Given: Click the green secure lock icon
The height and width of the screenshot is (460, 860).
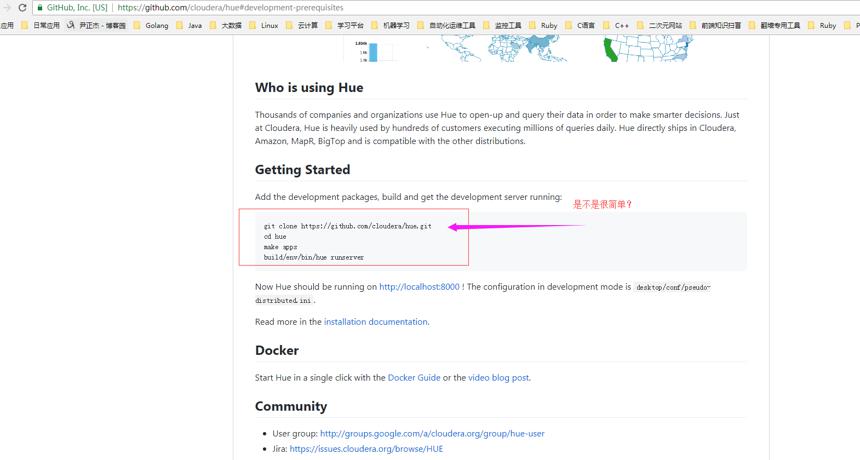Looking at the screenshot, I should (x=40, y=8).
